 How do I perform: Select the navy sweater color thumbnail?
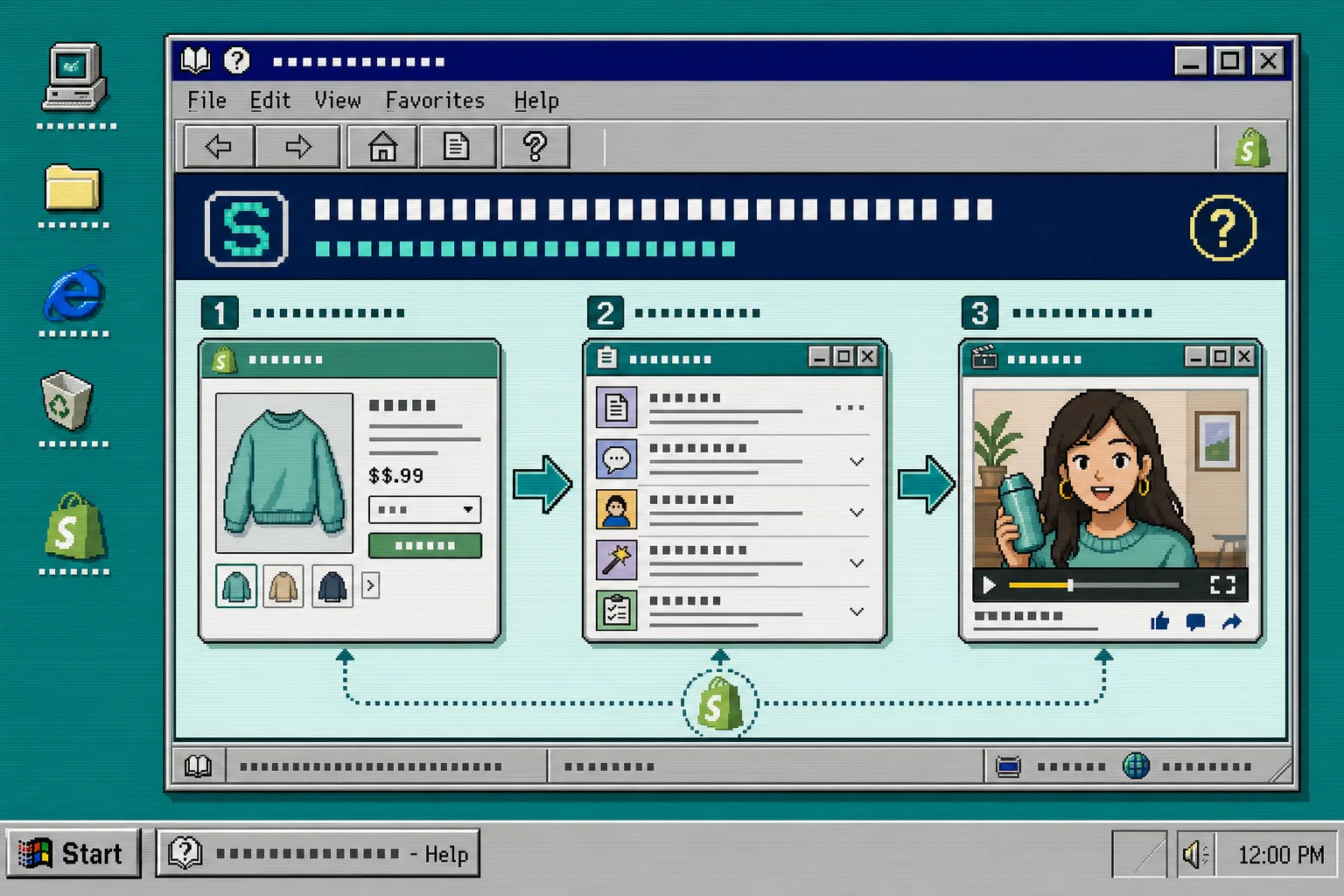coord(332,585)
